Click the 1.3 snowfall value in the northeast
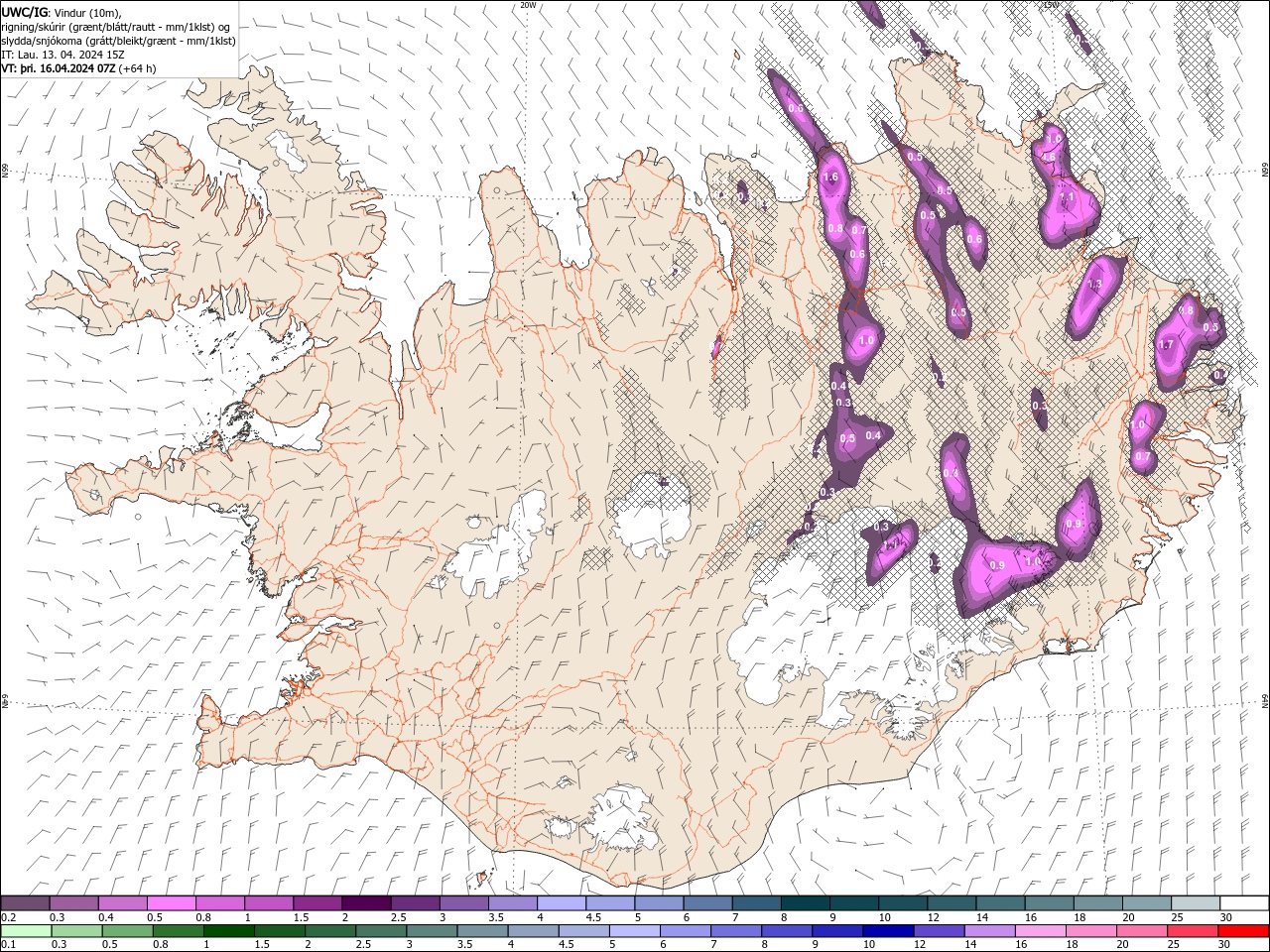The height and width of the screenshot is (952, 1270). click(1094, 285)
